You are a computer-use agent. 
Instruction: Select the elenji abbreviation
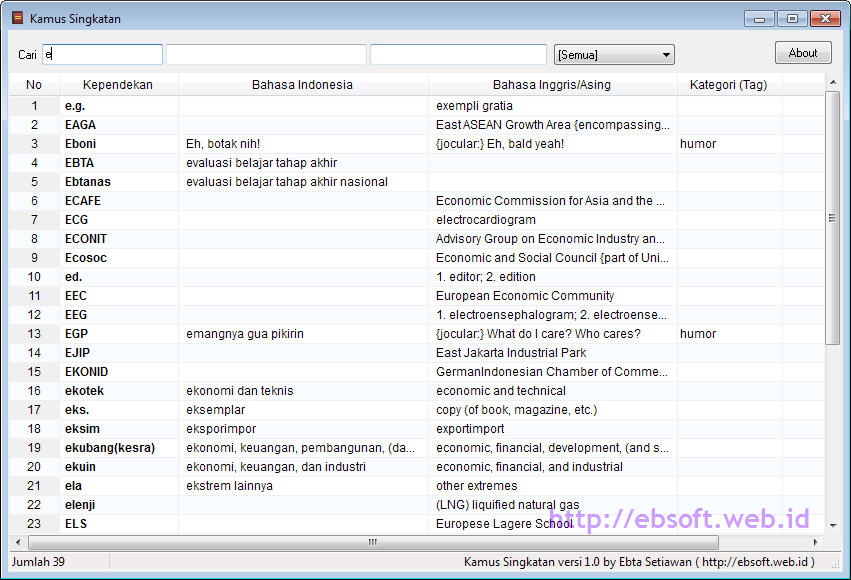coord(80,505)
